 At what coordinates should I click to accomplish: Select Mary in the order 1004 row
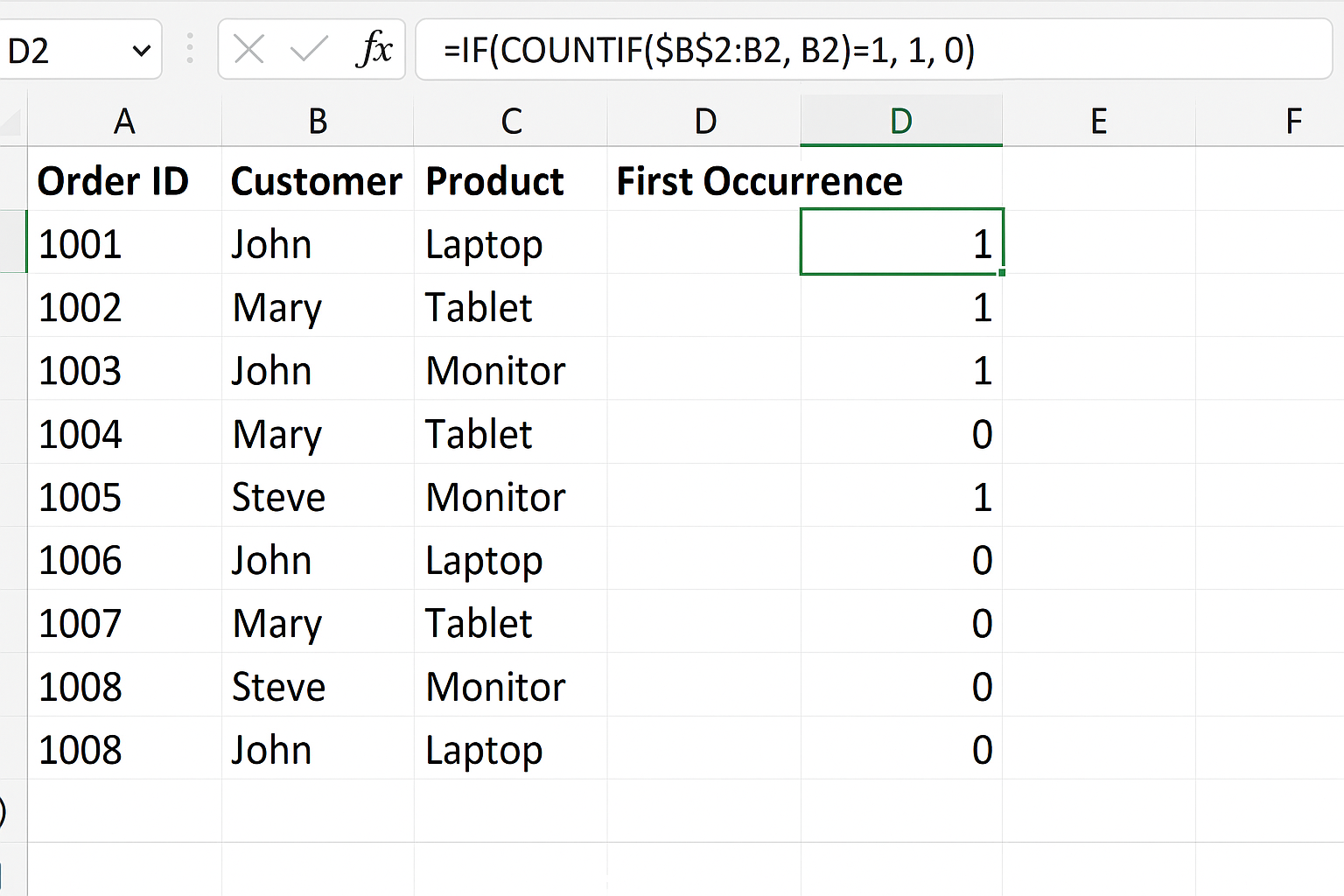pyautogui.click(x=318, y=432)
